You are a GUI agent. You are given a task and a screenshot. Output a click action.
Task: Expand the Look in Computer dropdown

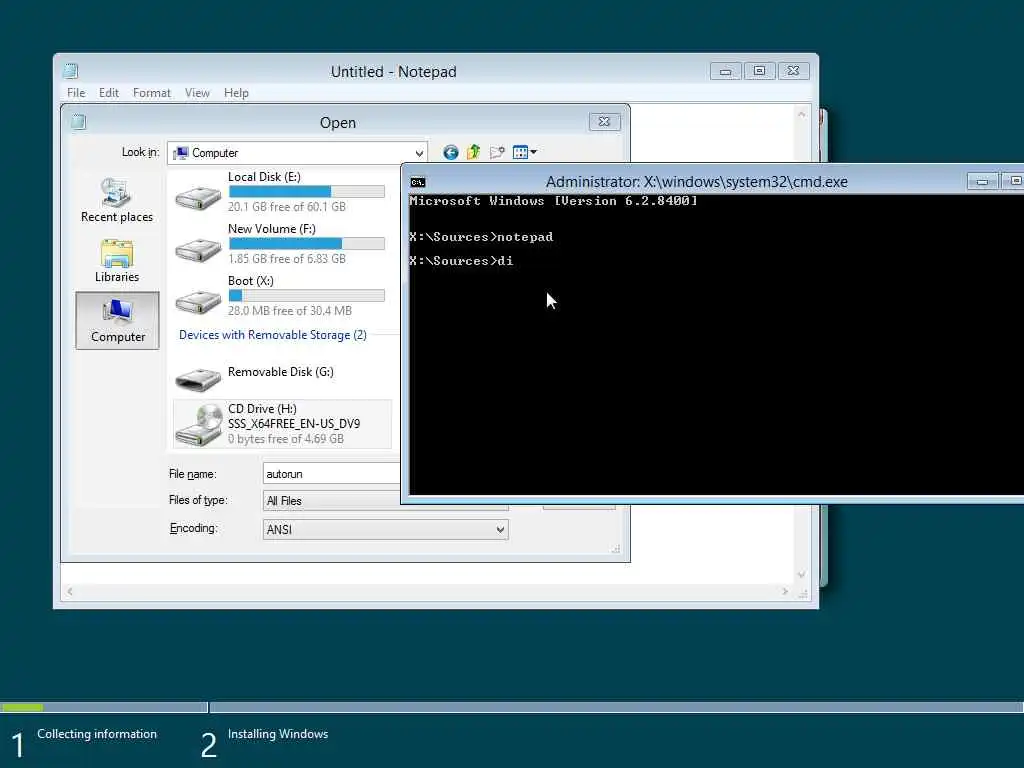pos(419,153)
